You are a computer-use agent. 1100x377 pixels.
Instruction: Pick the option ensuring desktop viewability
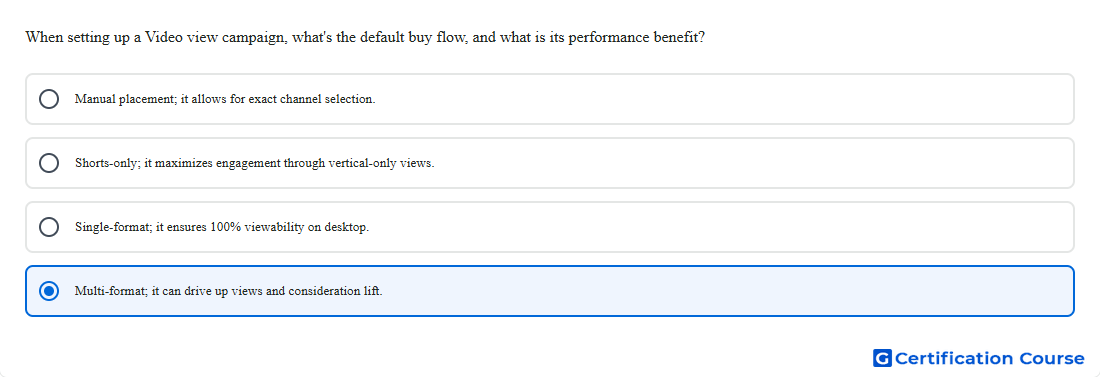(x=549, y=227)
